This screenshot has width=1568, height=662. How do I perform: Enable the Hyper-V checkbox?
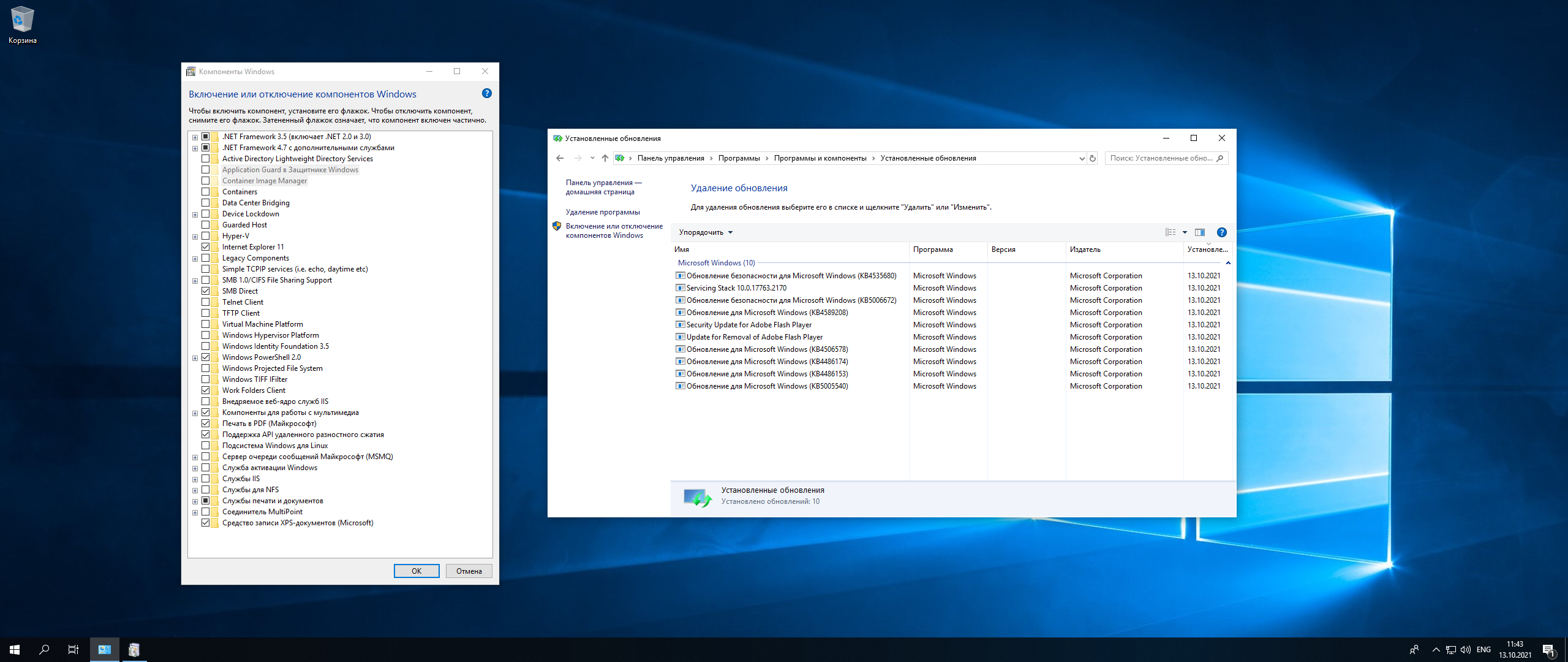click(206, 236)
